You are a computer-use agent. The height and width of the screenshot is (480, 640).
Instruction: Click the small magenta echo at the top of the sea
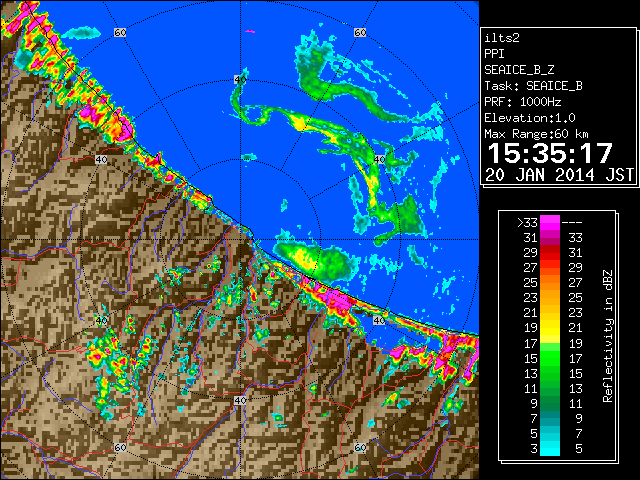[x=250, y=31]
